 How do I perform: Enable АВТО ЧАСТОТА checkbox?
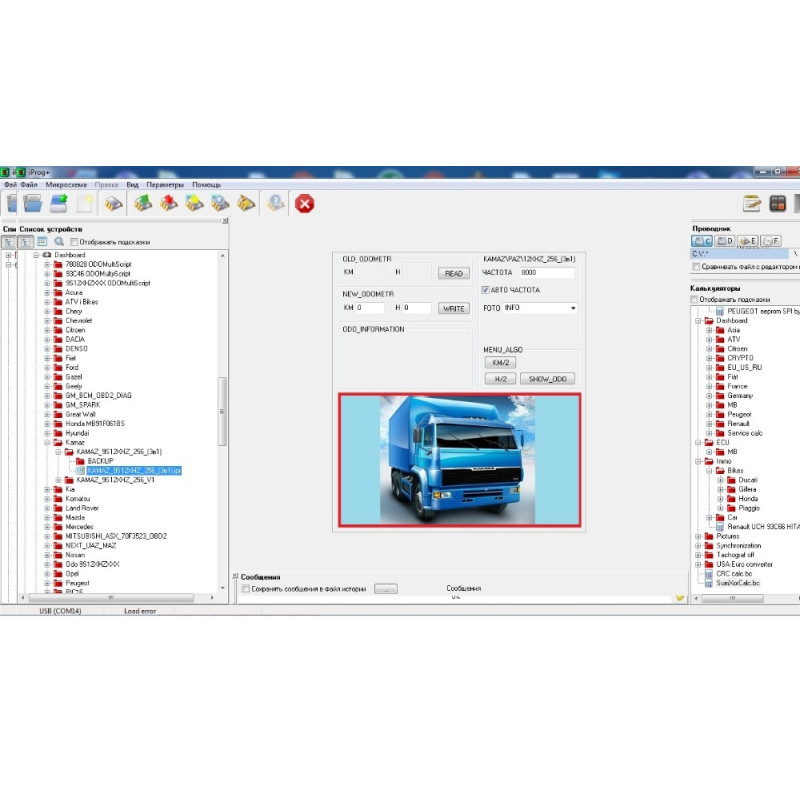click(487, 290)
